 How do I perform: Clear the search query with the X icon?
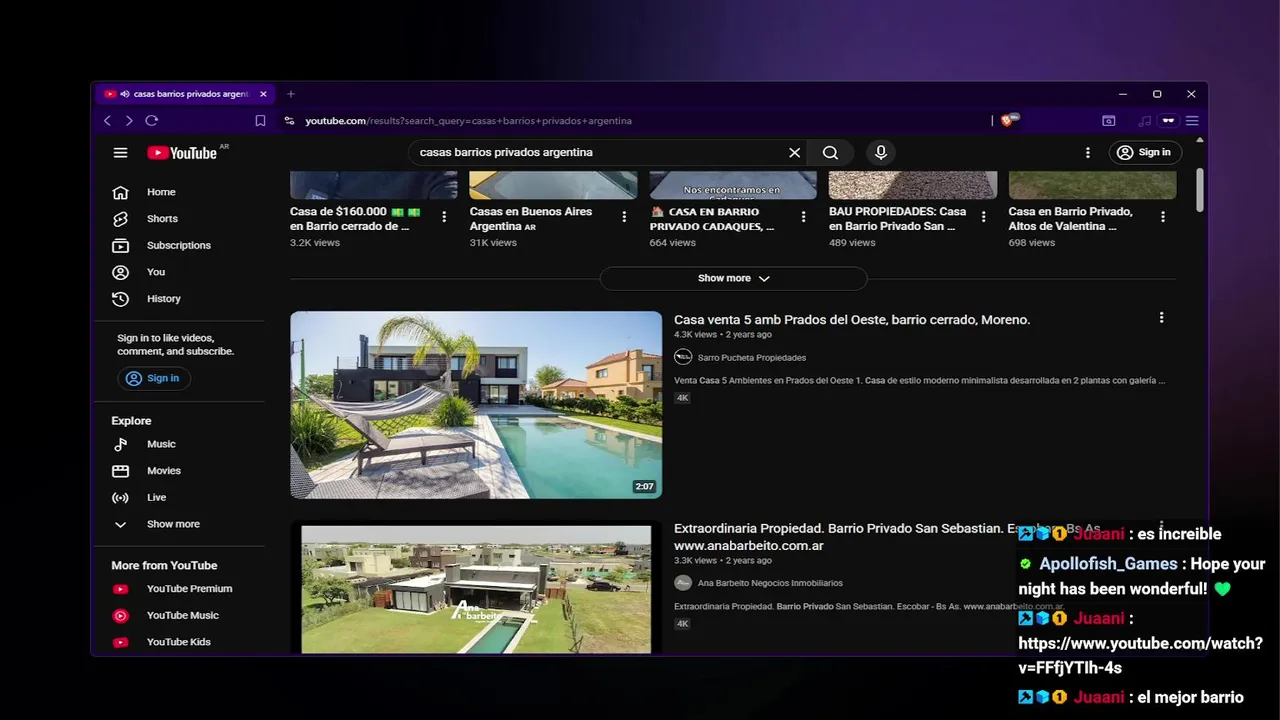(794, 153)
